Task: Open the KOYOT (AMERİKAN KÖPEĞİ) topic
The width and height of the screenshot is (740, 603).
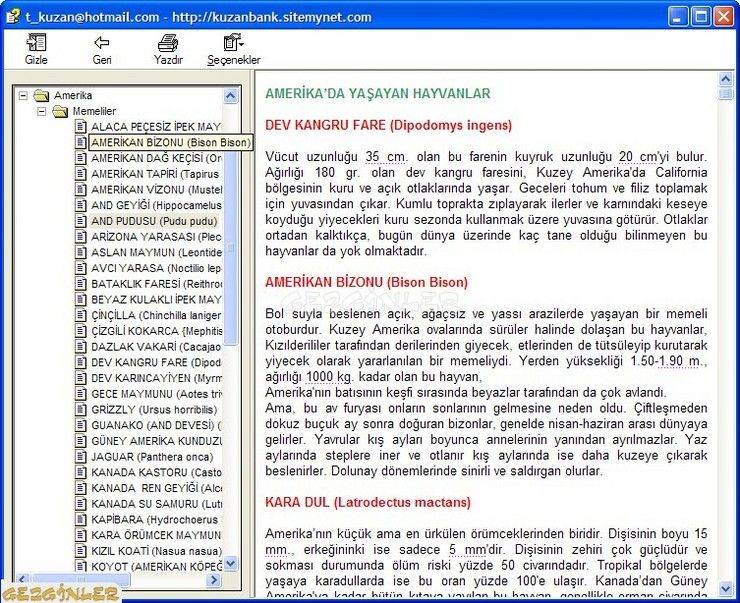Action: [156, 566]
